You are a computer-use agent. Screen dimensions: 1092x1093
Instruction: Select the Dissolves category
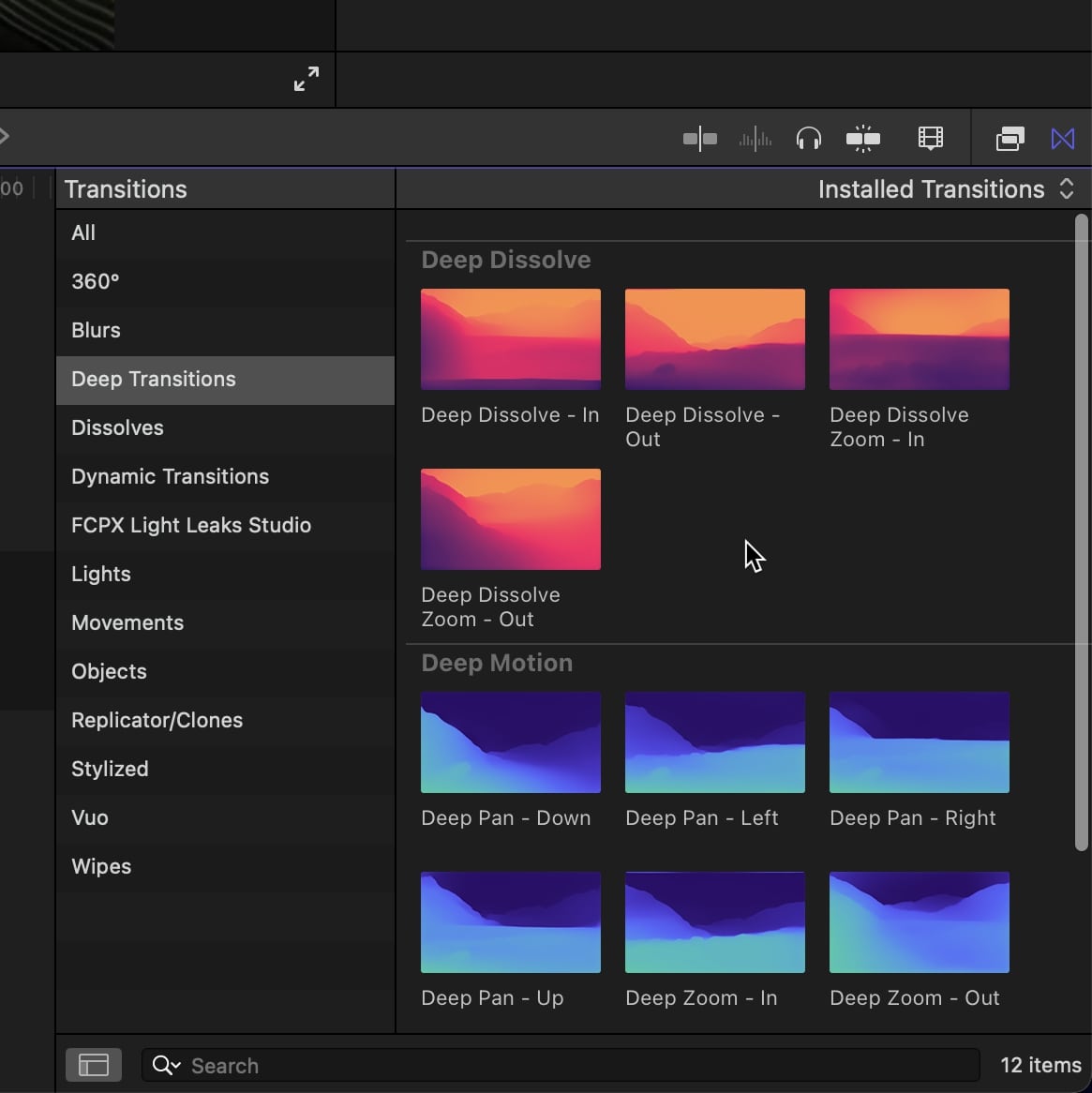tap(117, 427)
